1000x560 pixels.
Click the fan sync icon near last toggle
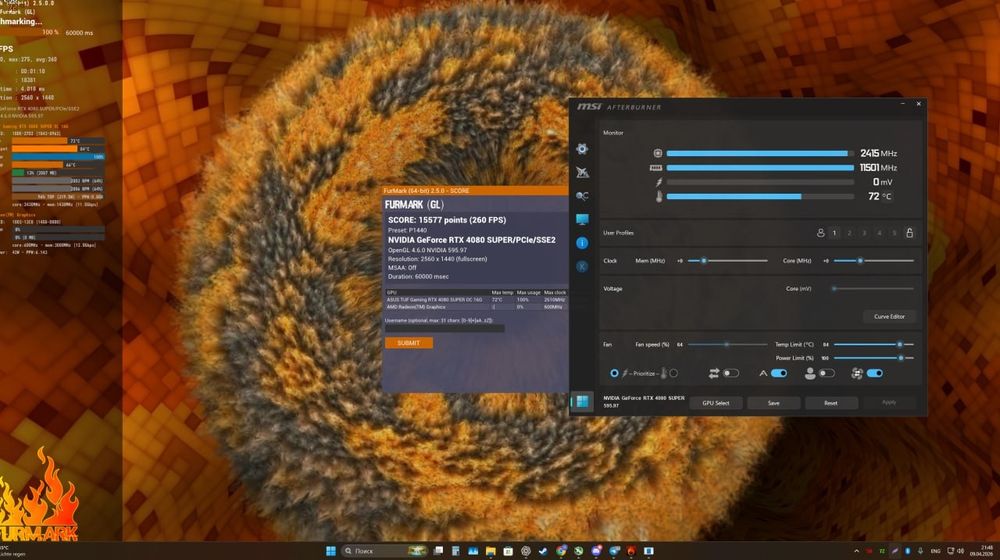(x=857, y=373)
